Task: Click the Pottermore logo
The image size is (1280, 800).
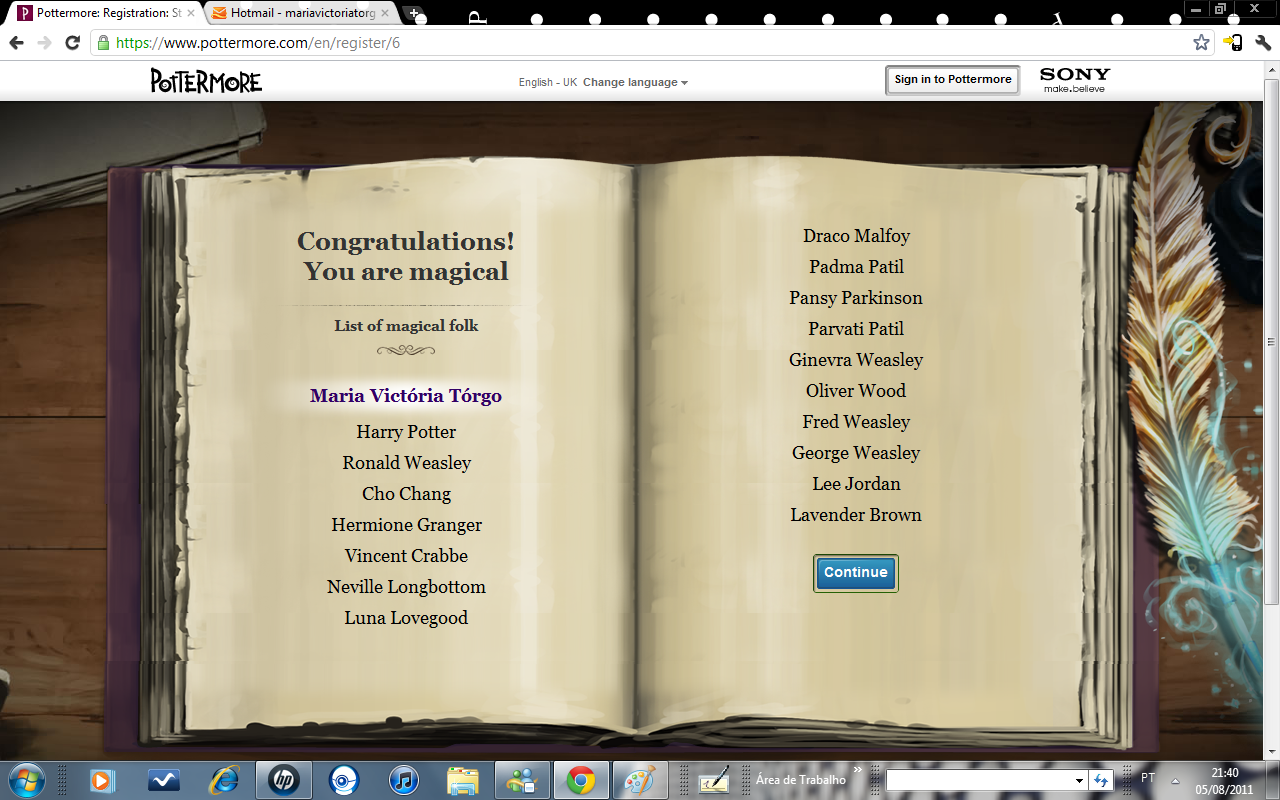Action: pos(206,81)
